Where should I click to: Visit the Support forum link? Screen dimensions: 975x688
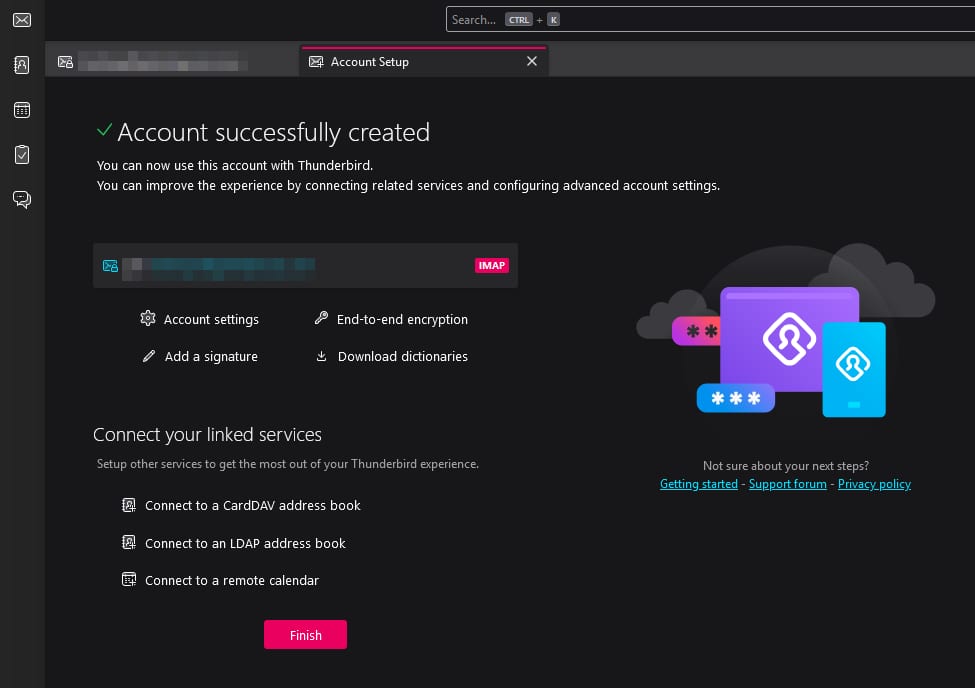(x=787, y=484)
